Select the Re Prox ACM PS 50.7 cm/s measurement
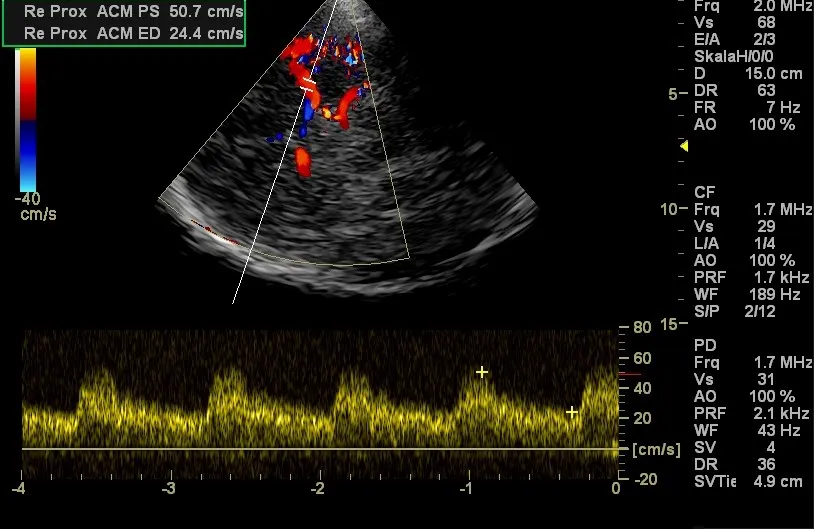 [133, 11]
